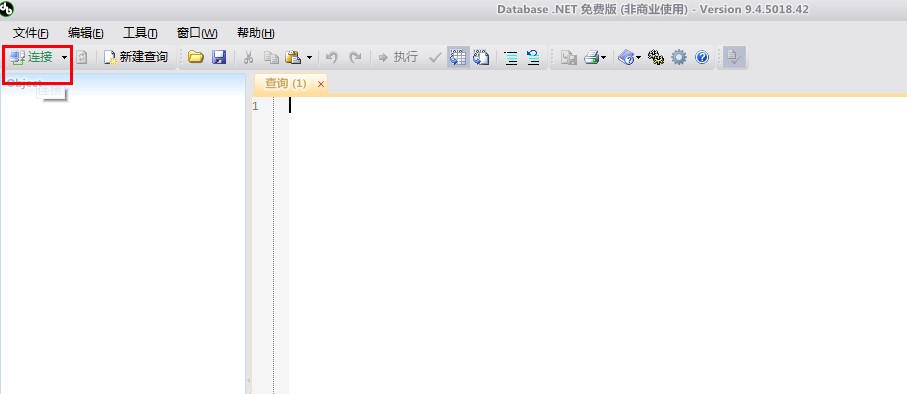Open the 连接 dropdown arrow

pyautogui.click(x=64, y=57)
